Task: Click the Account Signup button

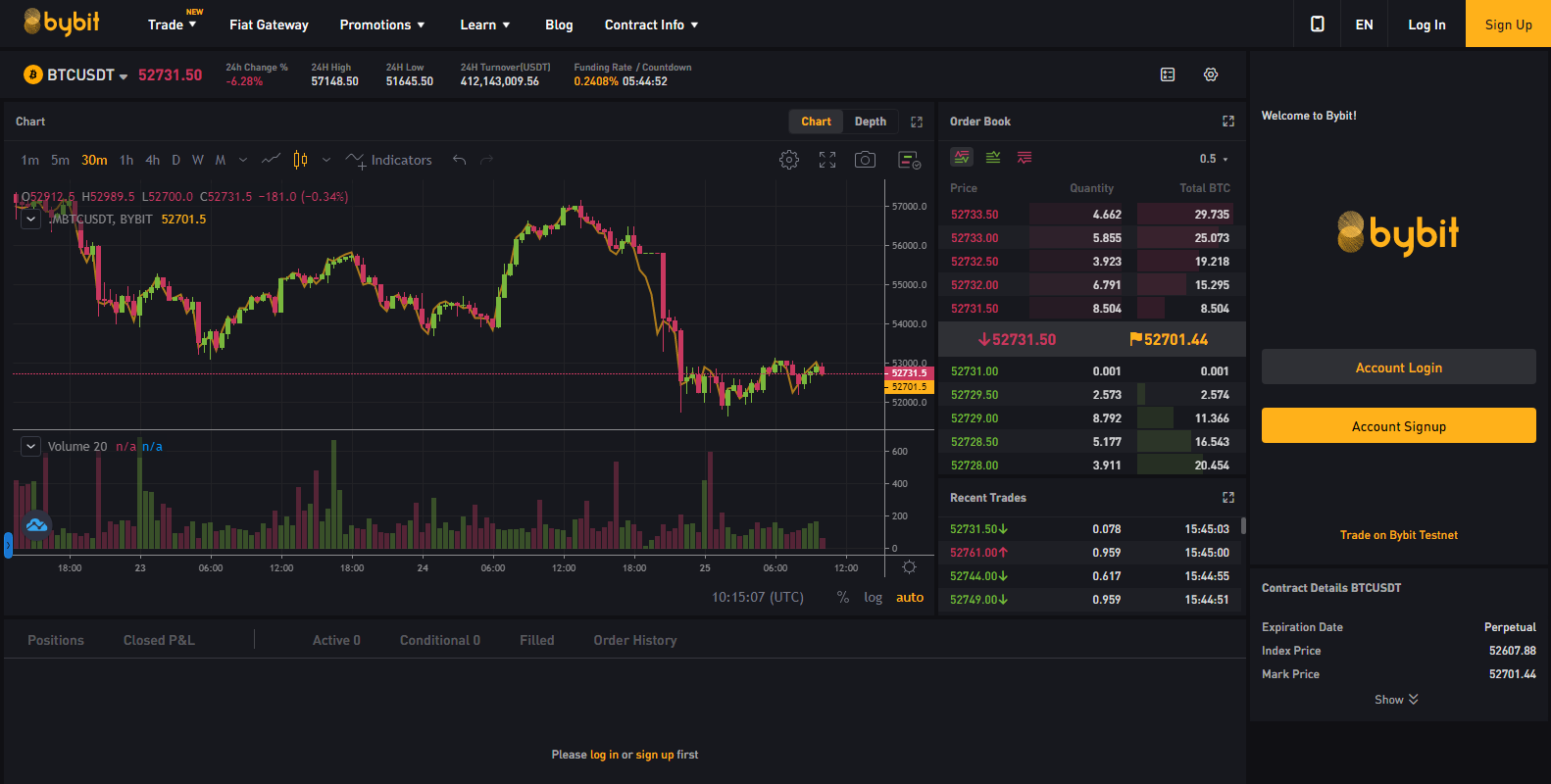Action: [x=1399, y=425]
